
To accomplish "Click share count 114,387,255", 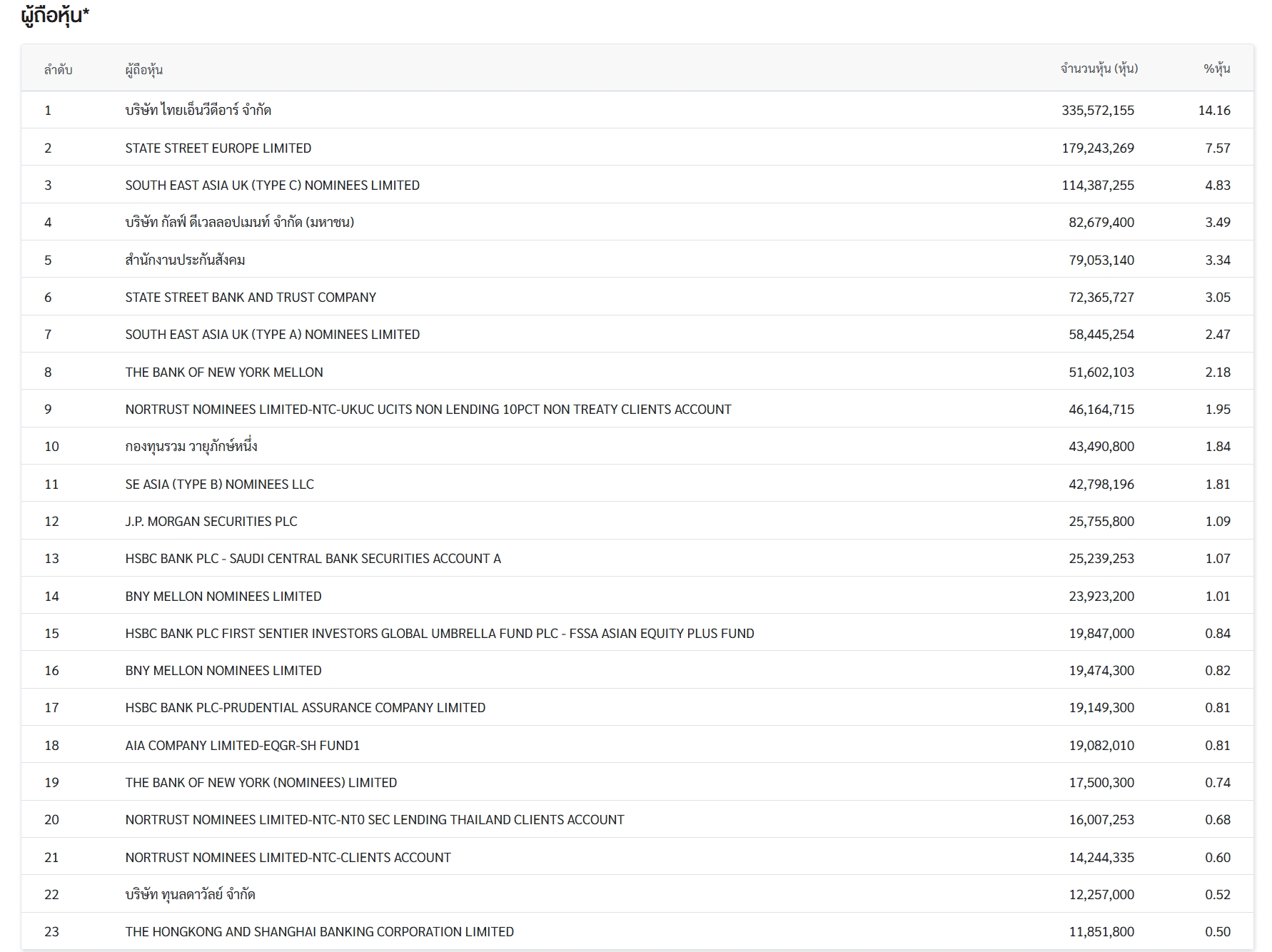I will point(1098,185).
